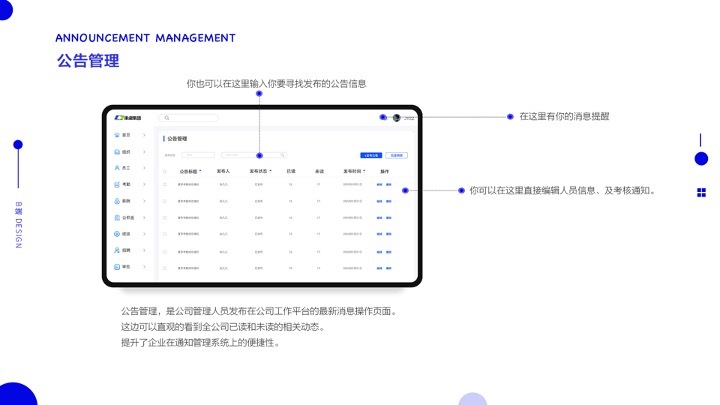This screenshot has height=405, width=720.
Task: Tick the checkbox in fourth table row
Action: [x=165, y=234]
